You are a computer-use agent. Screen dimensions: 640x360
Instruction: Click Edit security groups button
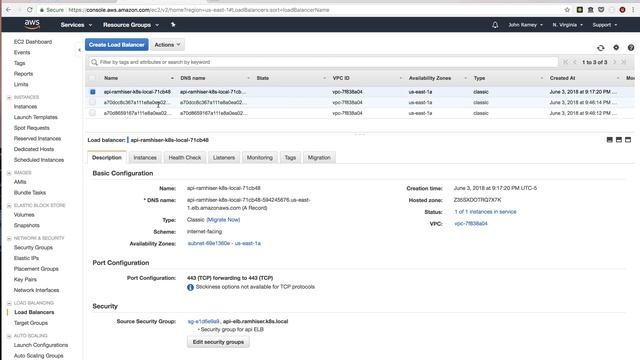tap(218, 342)
